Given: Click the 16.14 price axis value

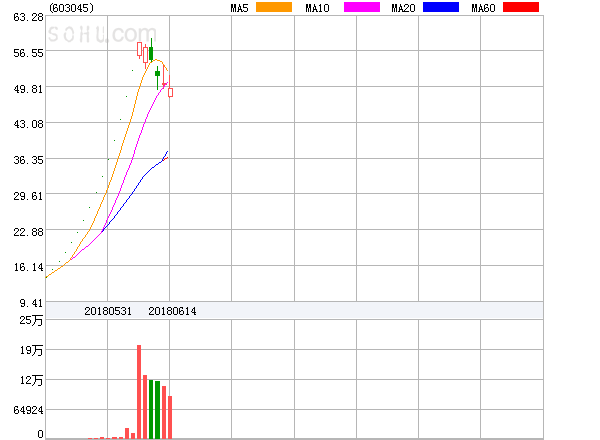Looking at the screenshot, I should (x=28, y=267).
